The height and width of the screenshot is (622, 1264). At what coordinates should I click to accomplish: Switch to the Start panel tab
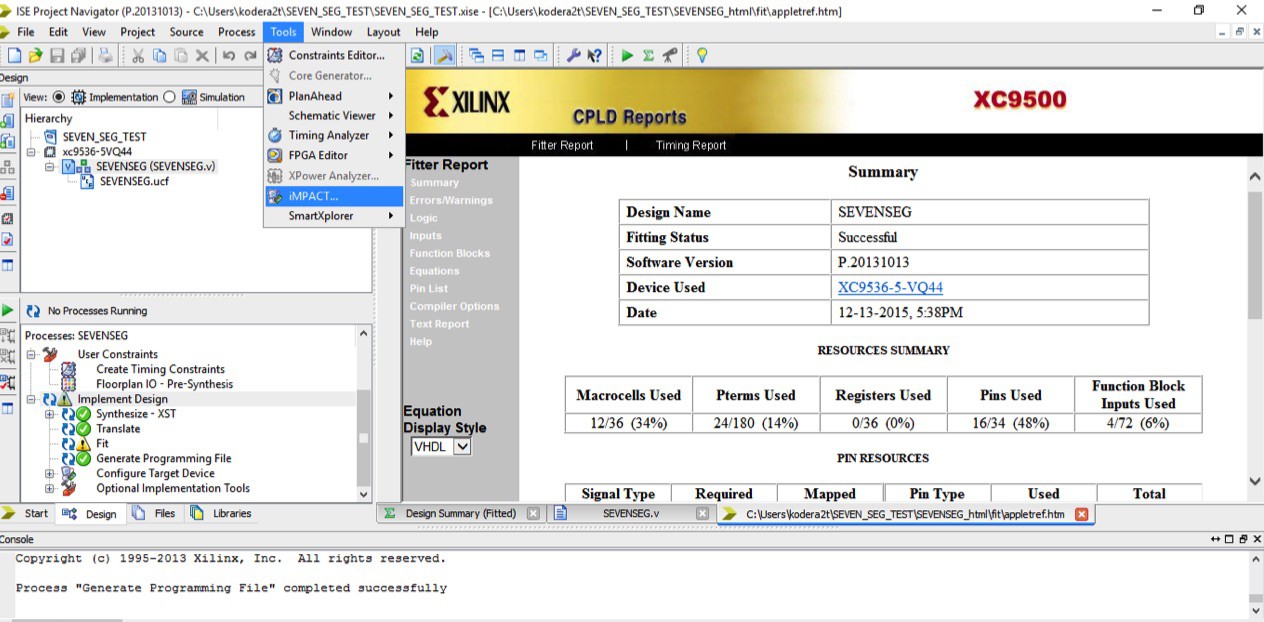[26, 514]
